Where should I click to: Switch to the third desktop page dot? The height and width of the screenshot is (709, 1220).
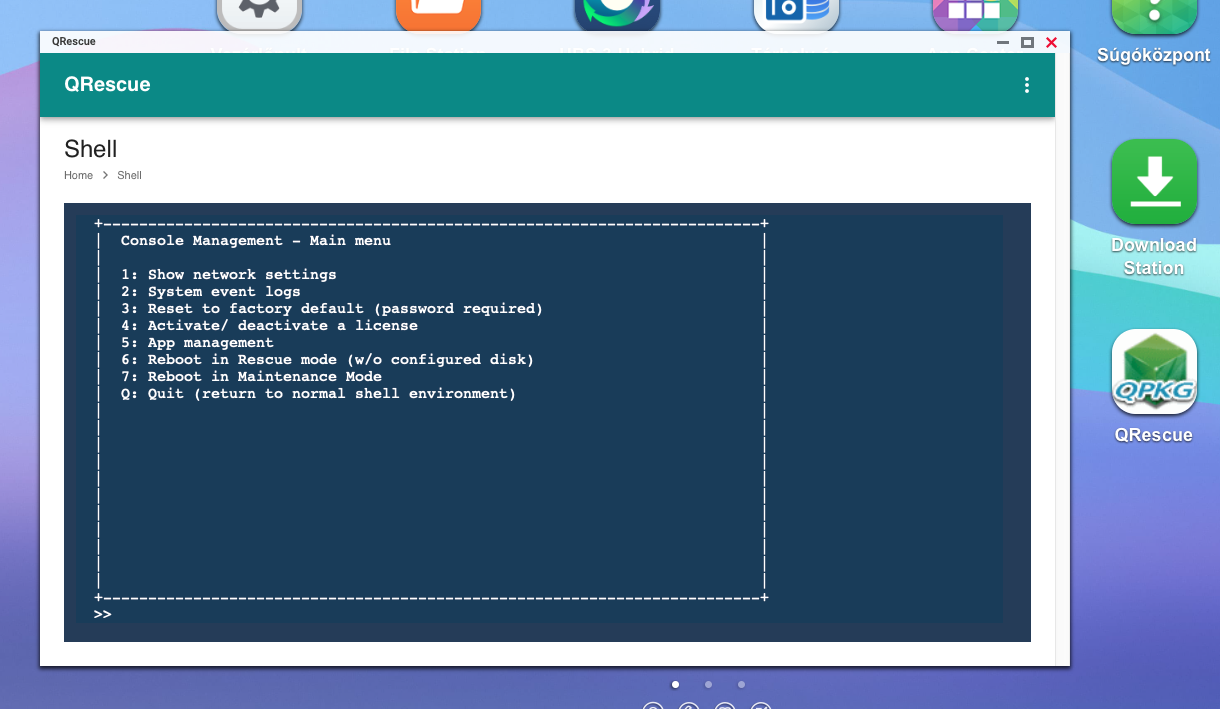(741, 685)
